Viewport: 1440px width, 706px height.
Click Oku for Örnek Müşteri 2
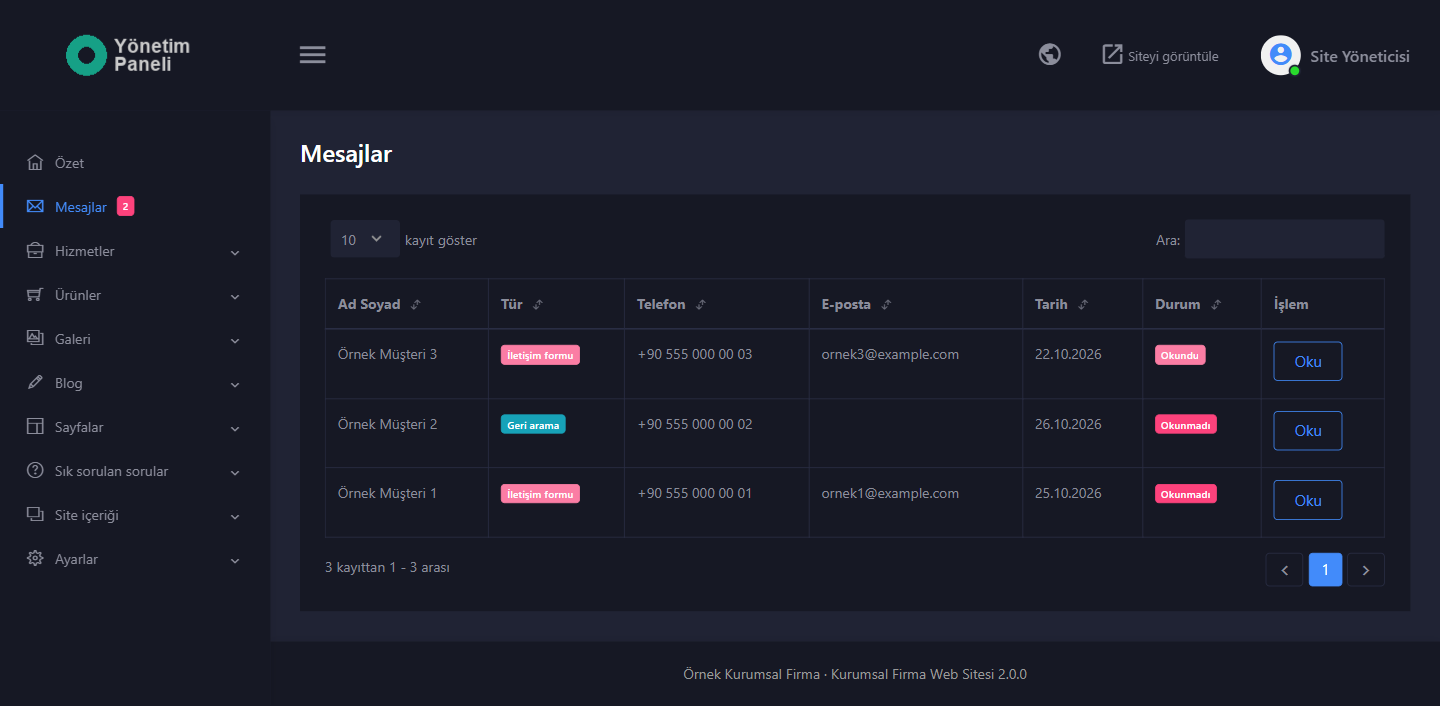[1307, 431]
